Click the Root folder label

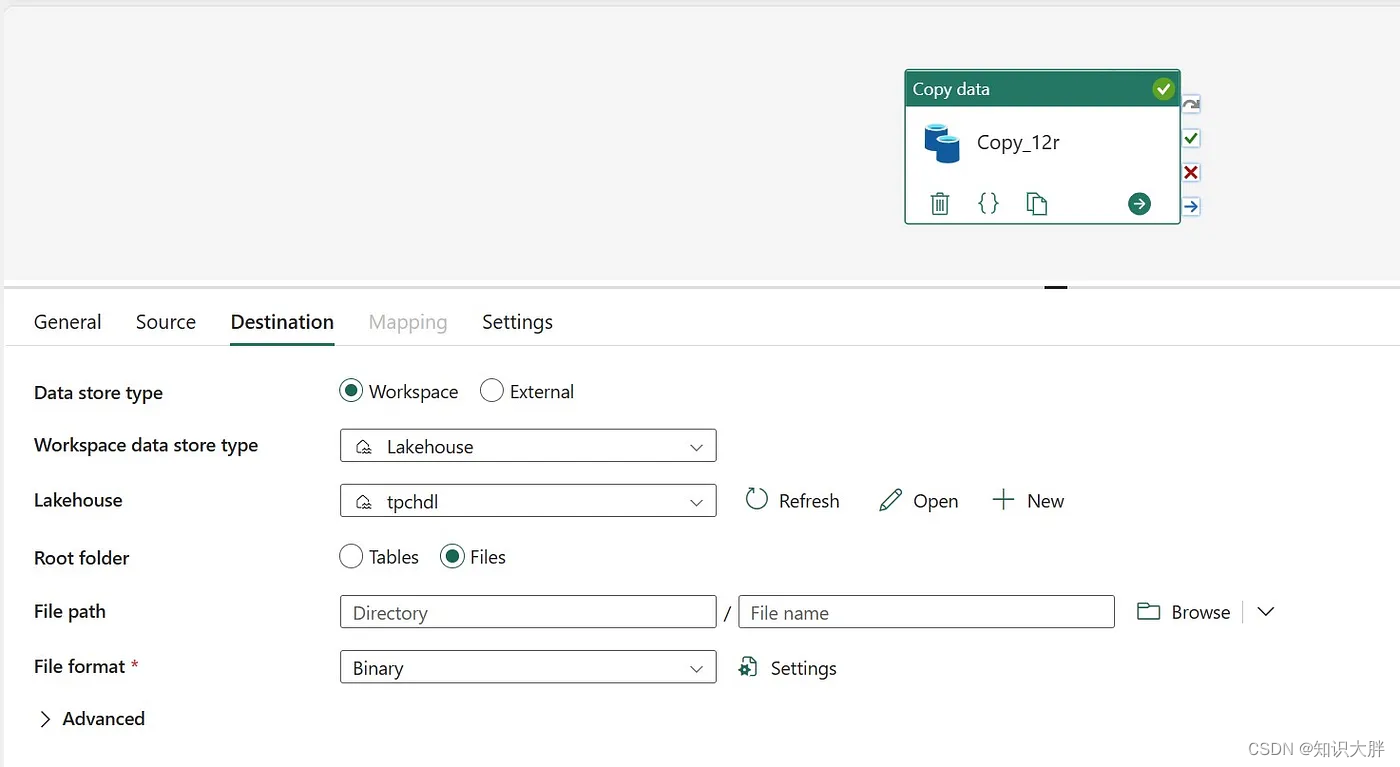tap(82, 557)
